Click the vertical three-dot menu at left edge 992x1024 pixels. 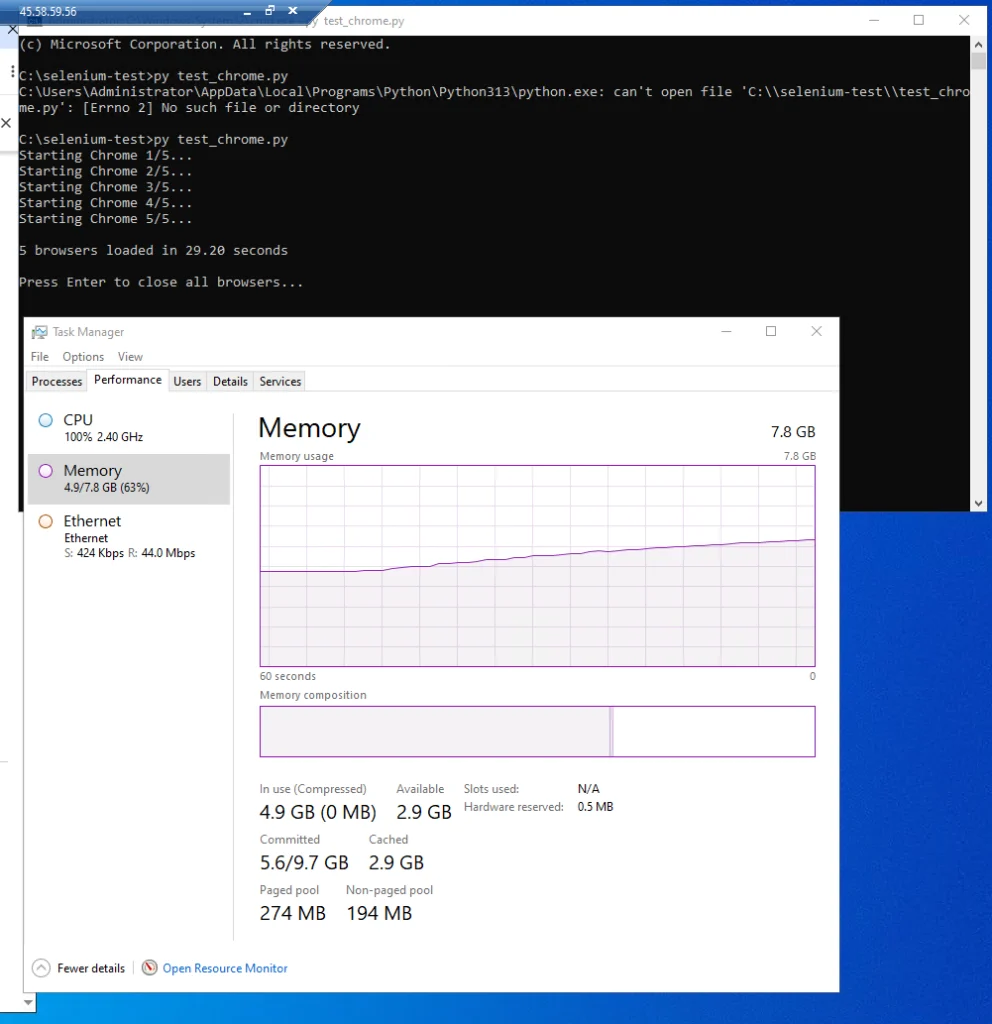12,71
